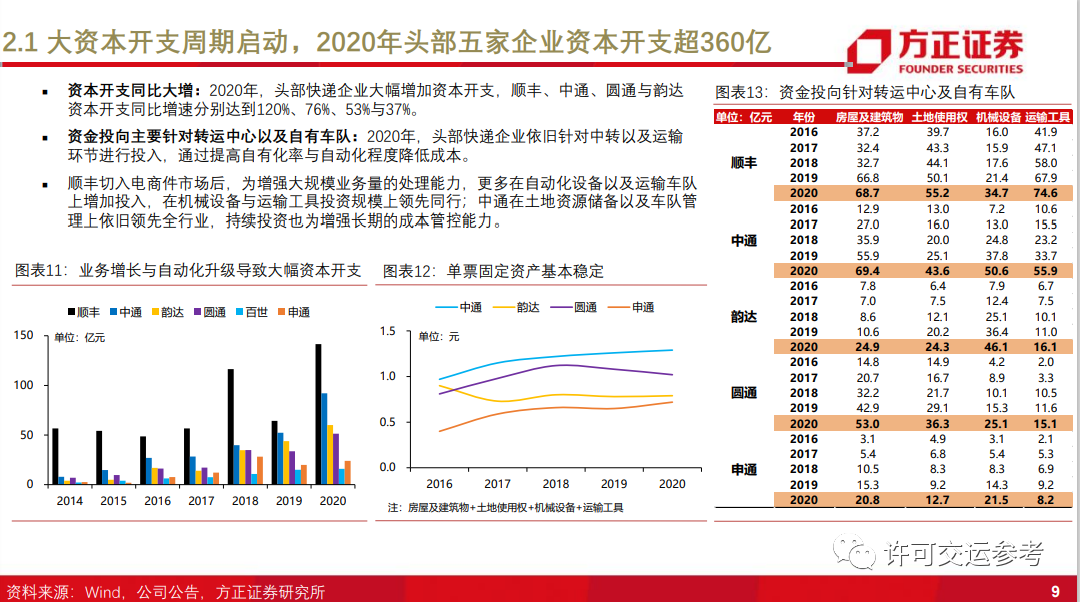Image resolution: width=1080 pixels, height=602 pixels.
Task: Click the 房屋及建筑物 column header
Action: [x=869, y=117]
